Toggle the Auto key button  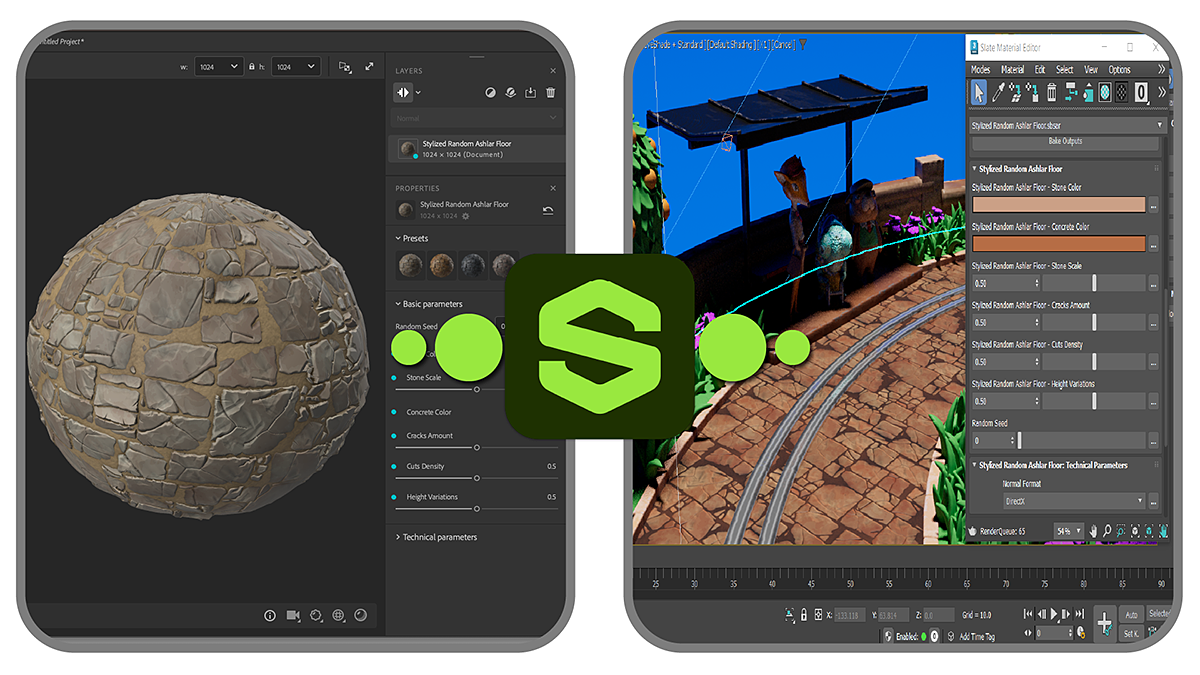pyautogui.click(x=1131, y=615)
